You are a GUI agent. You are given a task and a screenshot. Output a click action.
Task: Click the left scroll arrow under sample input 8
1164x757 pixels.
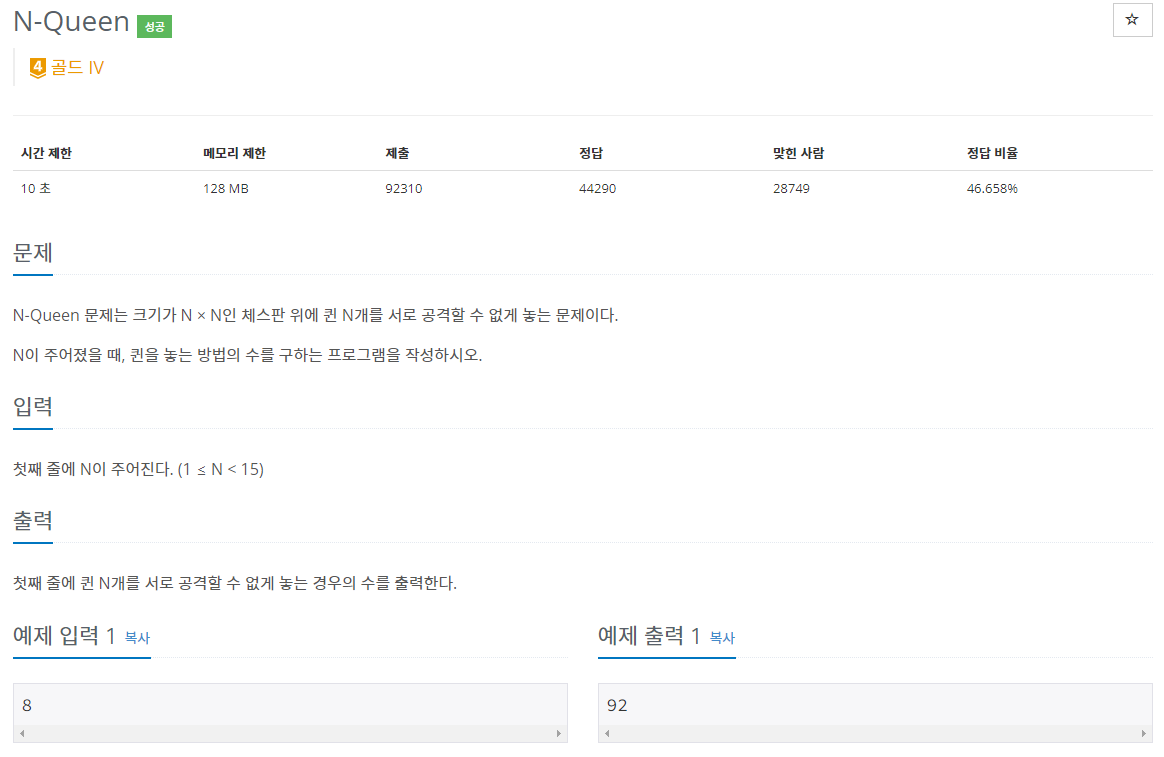point(22,733)
